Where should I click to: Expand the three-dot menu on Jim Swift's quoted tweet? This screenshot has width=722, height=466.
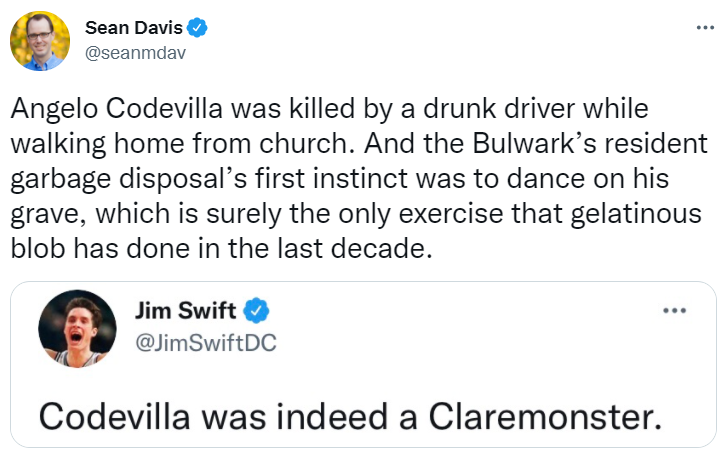pos(675,311)
